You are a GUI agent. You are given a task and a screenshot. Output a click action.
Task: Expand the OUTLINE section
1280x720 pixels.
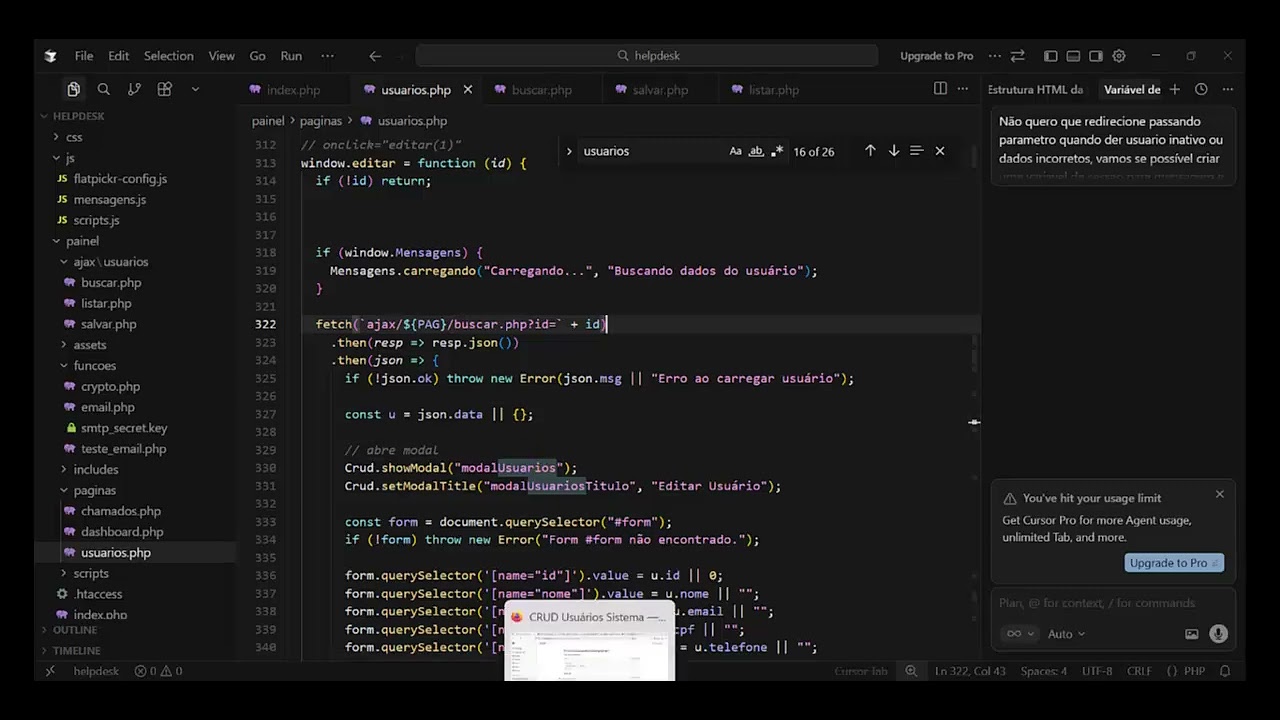pyautogui.click(x=75, y=630)
